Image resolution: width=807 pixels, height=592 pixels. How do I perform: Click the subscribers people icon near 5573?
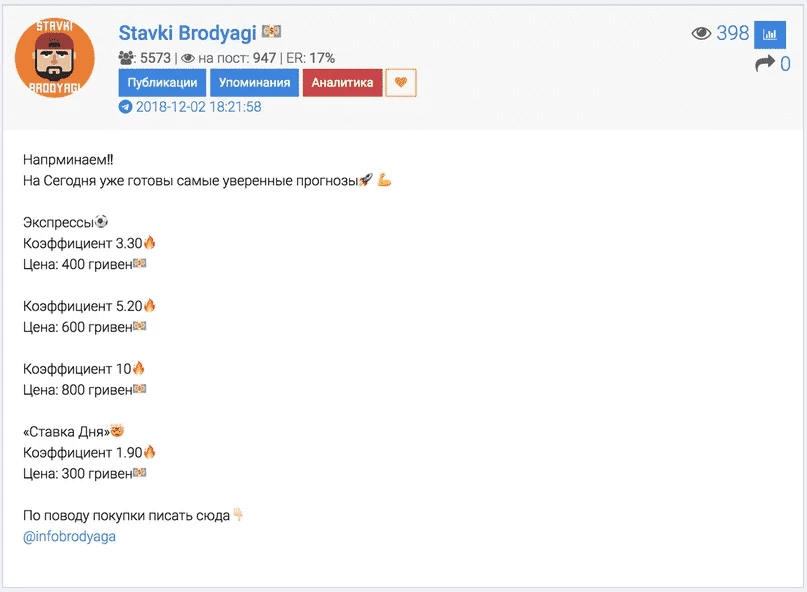126,58
